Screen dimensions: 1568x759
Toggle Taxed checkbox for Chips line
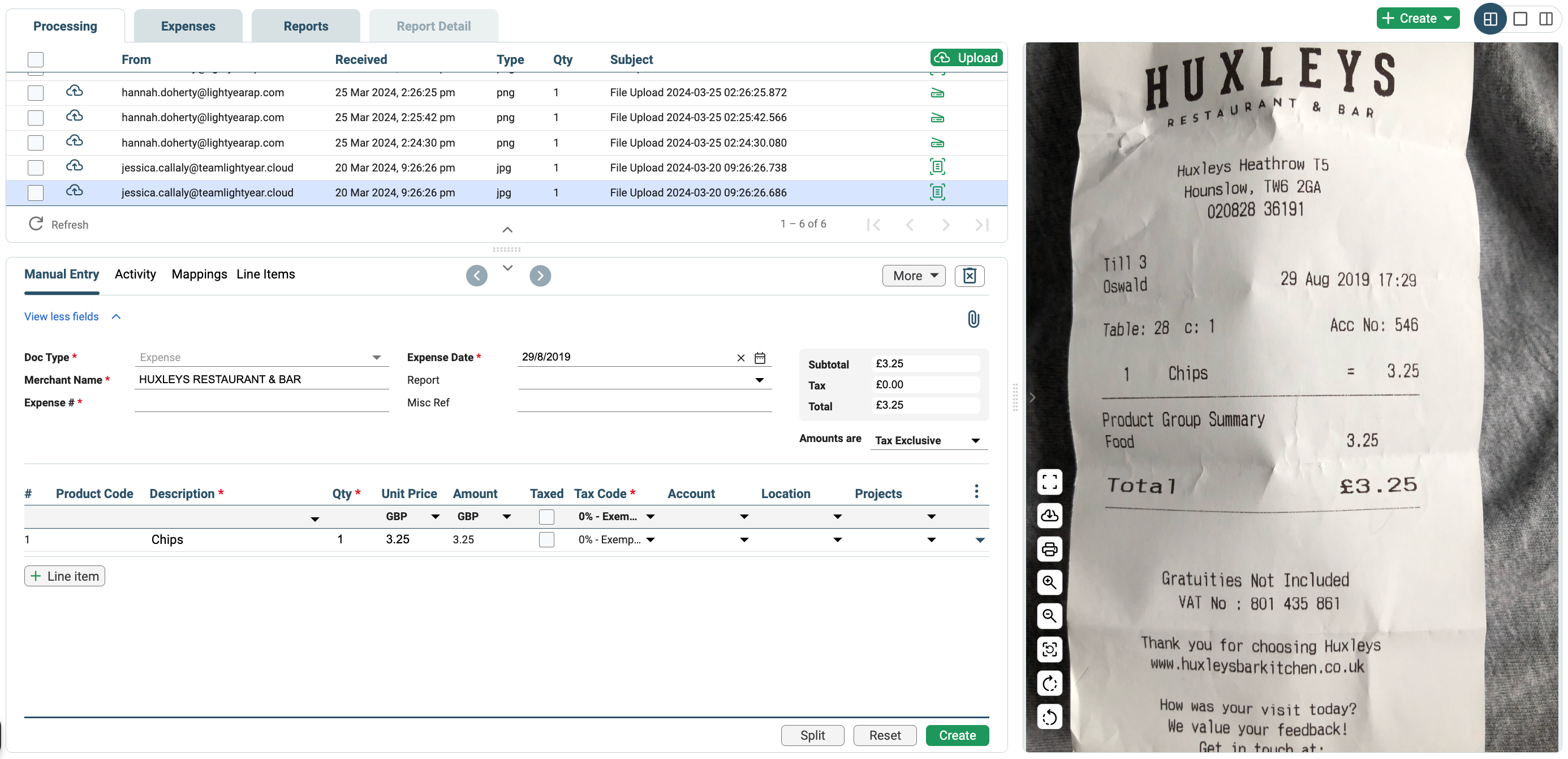coord(546,540)
